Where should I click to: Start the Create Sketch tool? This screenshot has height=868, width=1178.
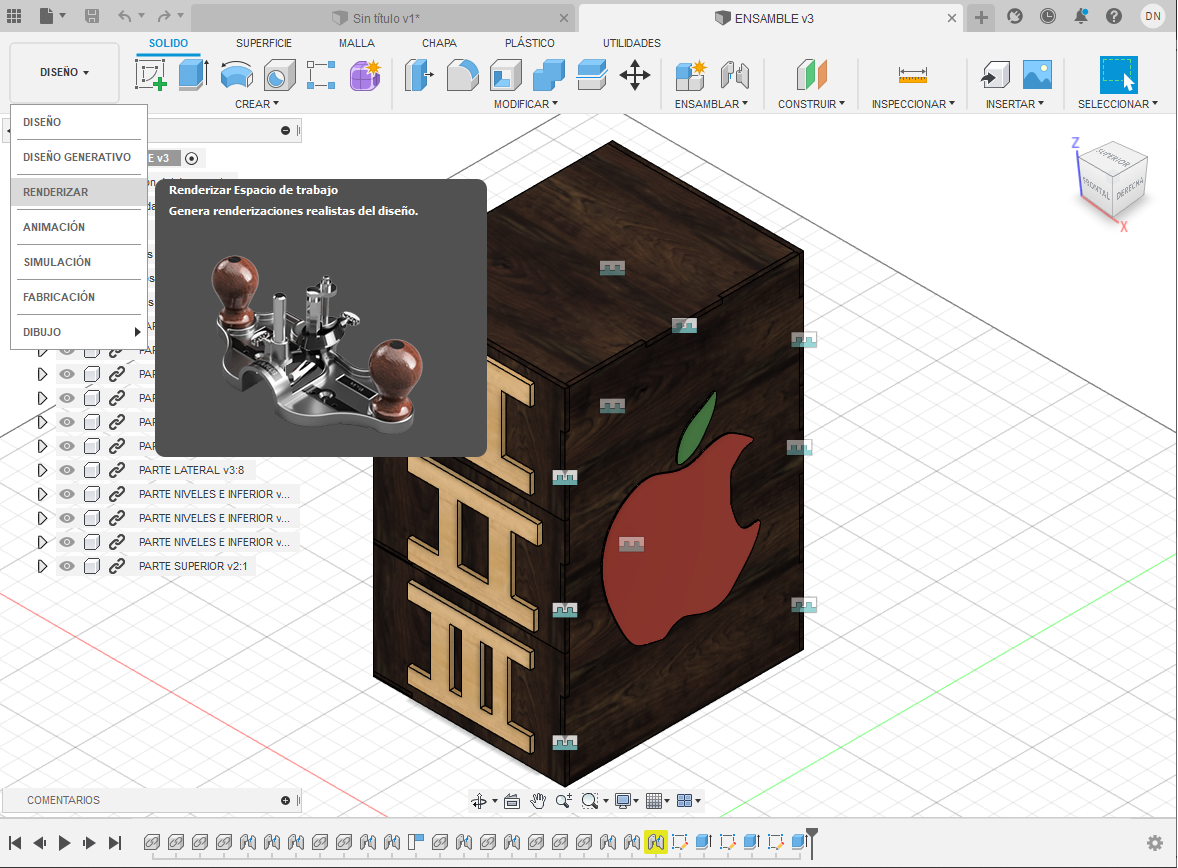pos(151,75)
